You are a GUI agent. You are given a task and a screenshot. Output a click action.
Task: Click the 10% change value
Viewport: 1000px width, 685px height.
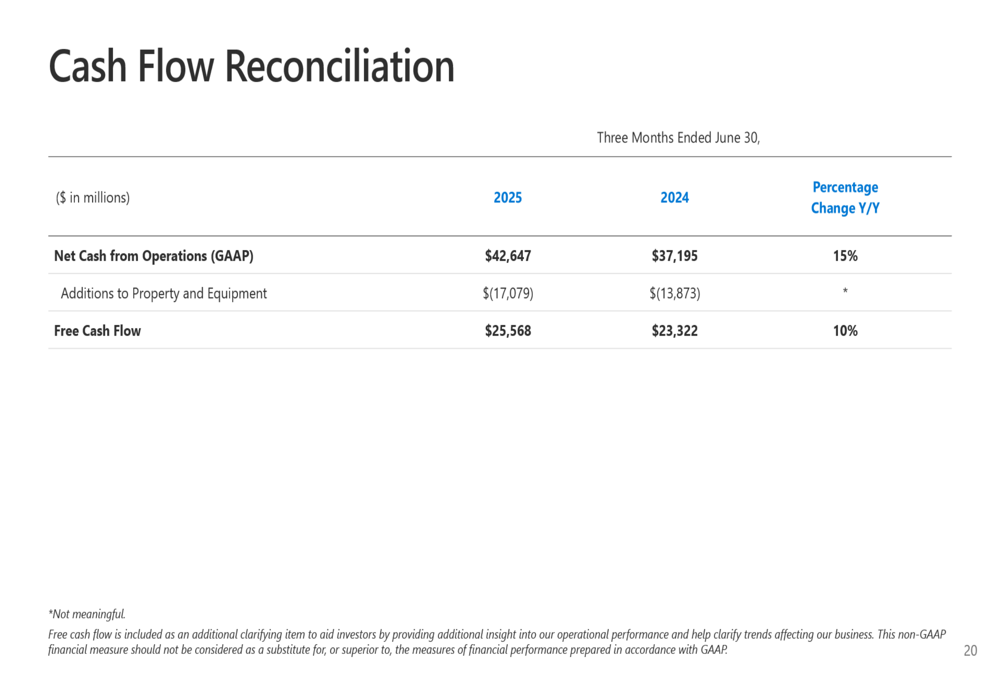[845, 330]
